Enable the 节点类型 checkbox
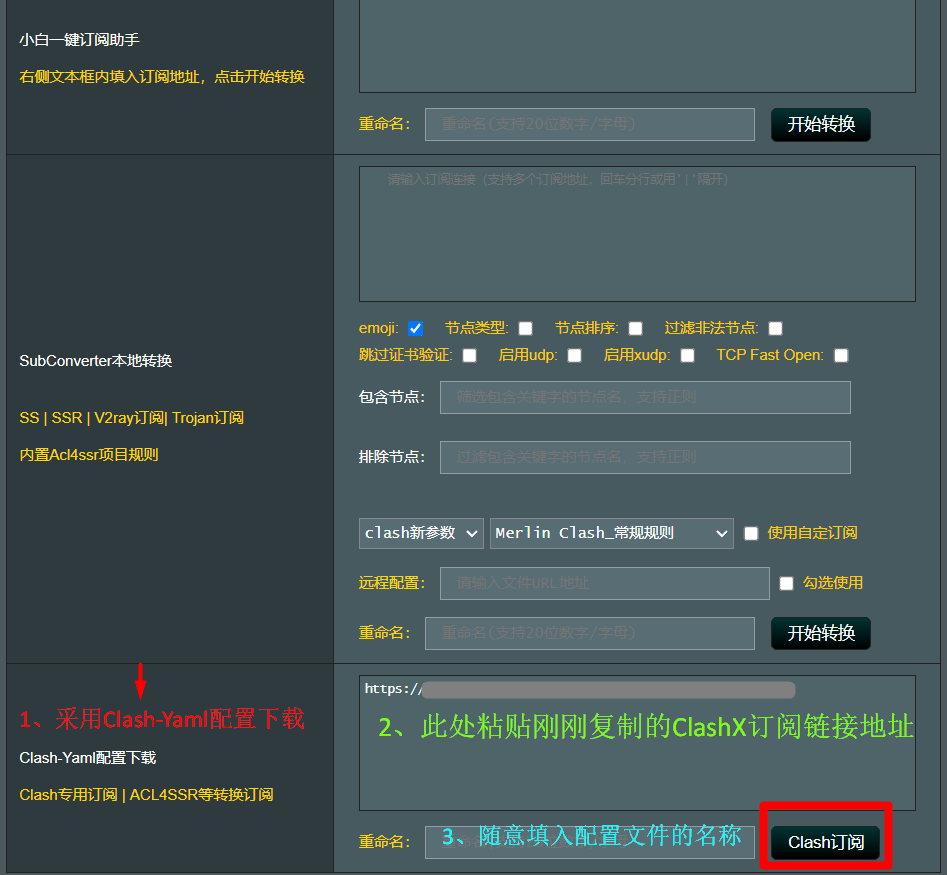This screenshot has height=875, width=947. pyautogui.click(x=525, y=329)
